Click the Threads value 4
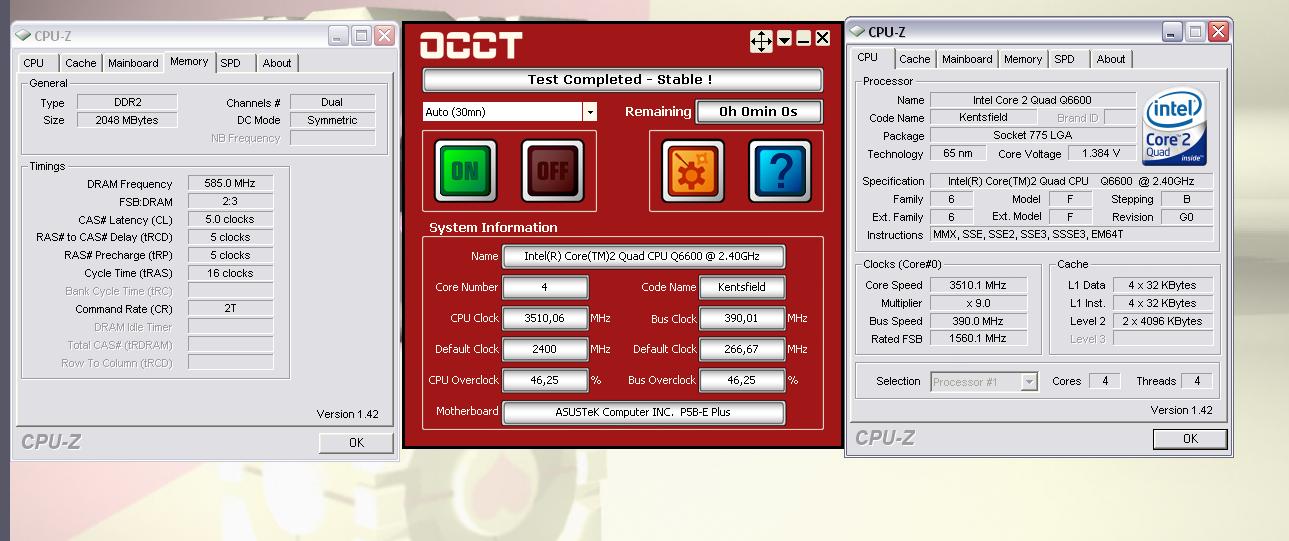Image resolution: width=1289 pixels, height=541 pixels. click(1197, 381)
